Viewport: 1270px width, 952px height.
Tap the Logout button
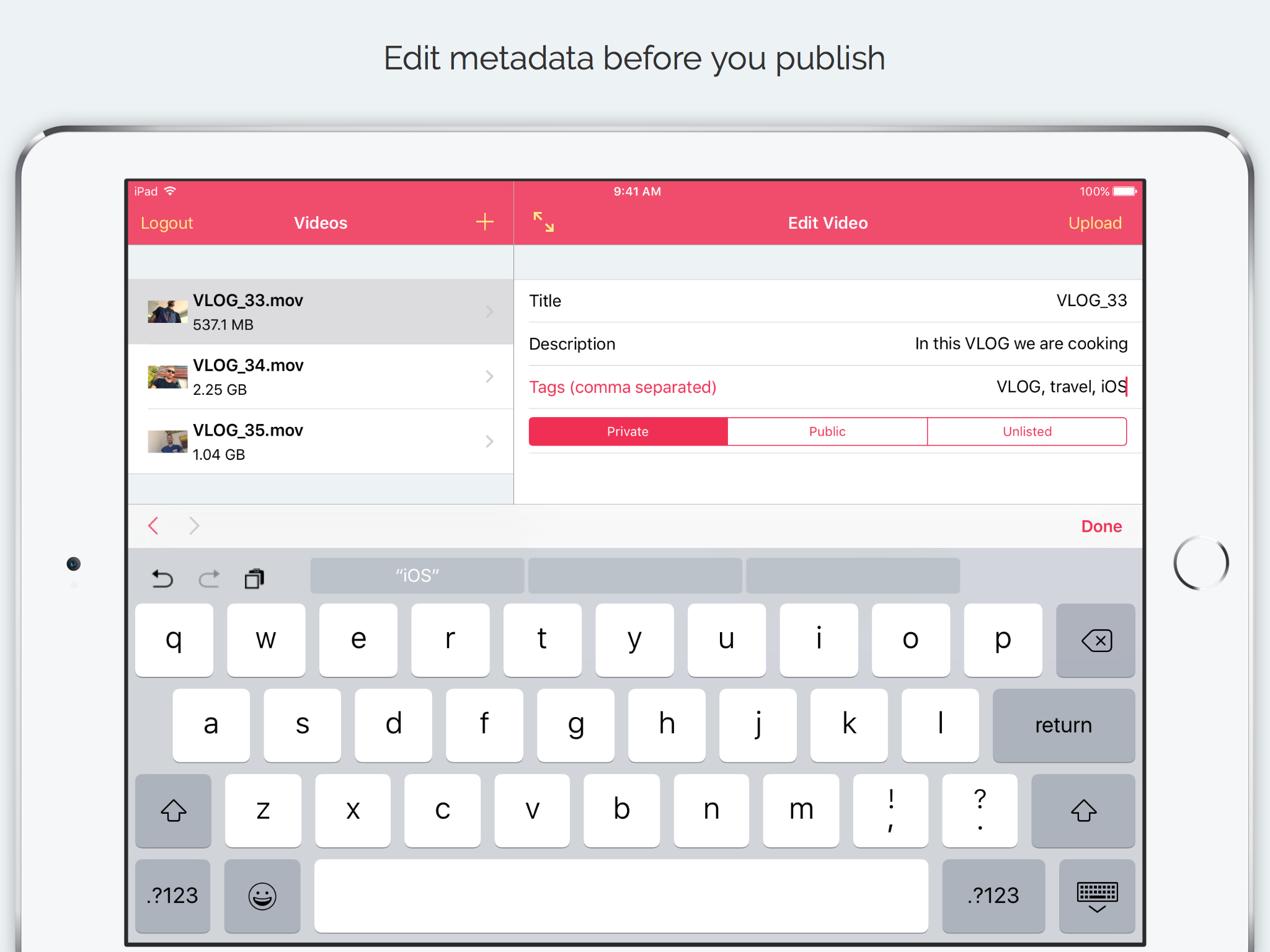pyautogui.click(x=167, y=223)
